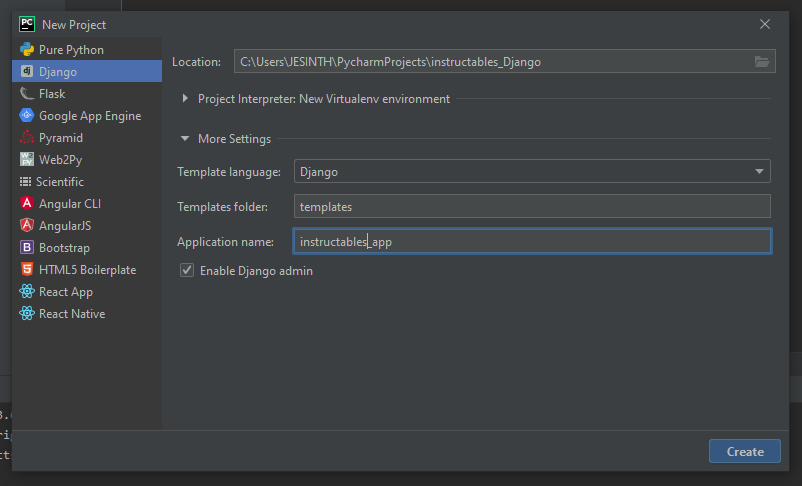Select the Angular CLI icon
Image resolution: width=802 pixels, height=486 pixels.
tap(27, 204)
